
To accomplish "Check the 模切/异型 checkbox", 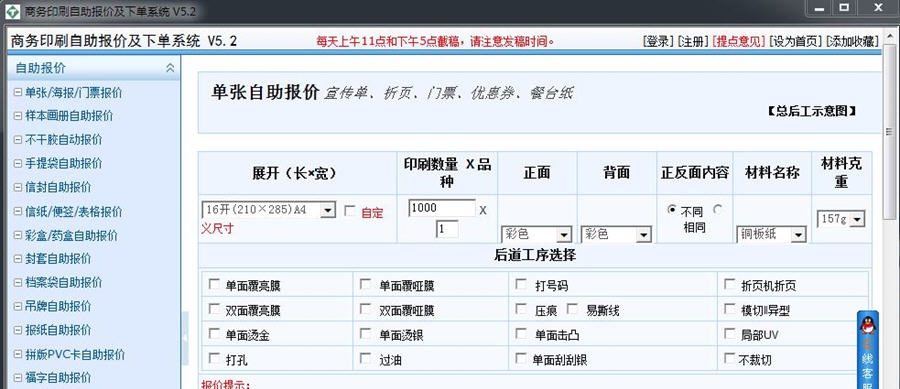I will [x=730, y=309].
